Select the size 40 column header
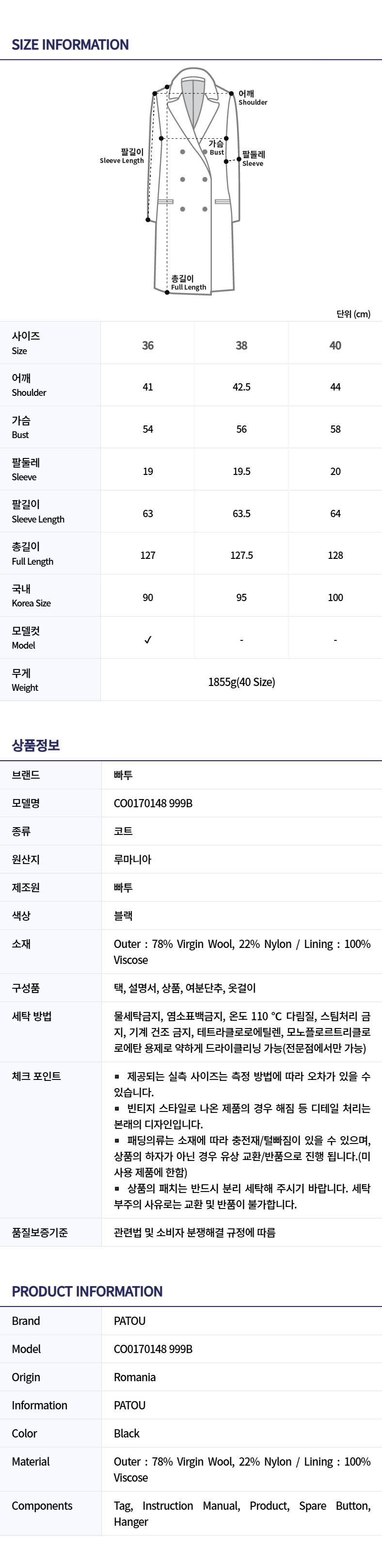The width and height of the screenshot is (382, 1568). [x=335, y=345]
